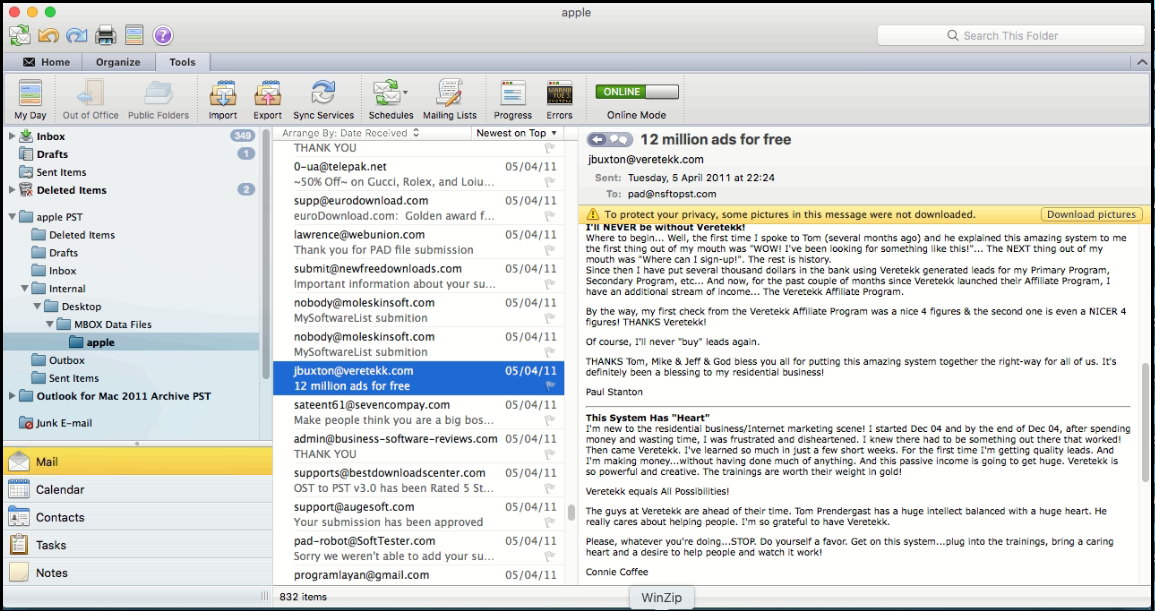1155x611 pixels.
Task: Expand the Inbox folder triangle
Action: (x=12, y=136)
